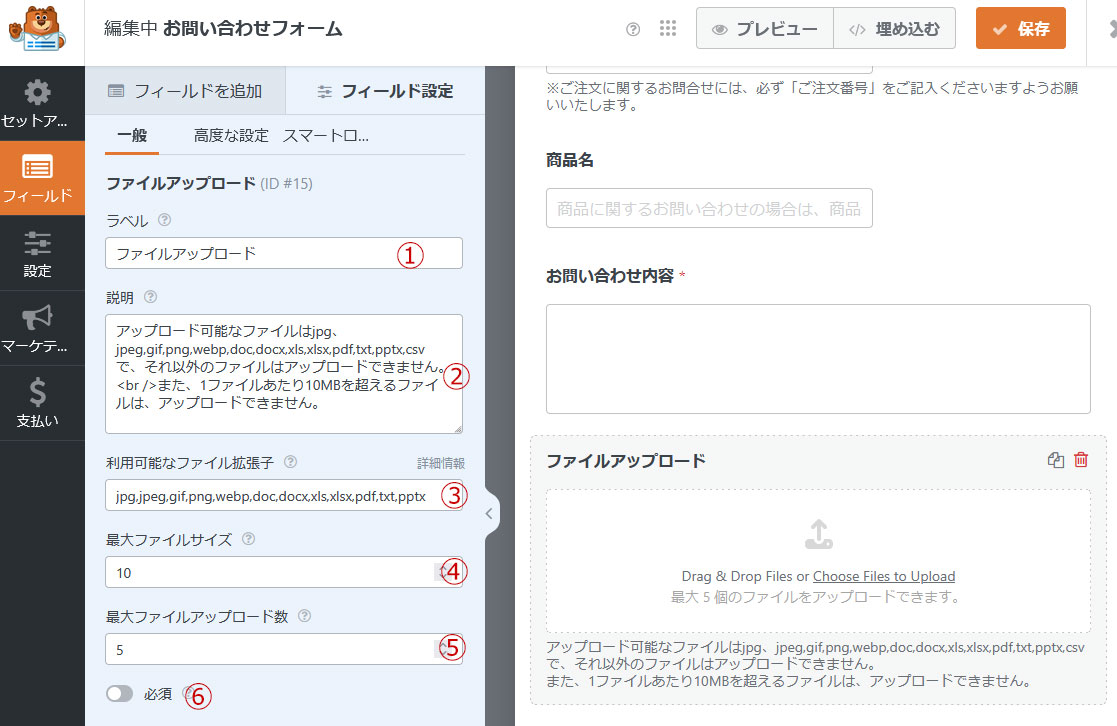Click the Choose Files to Upload link
This screenshot has width=1117, height=726.
(883, 576)
